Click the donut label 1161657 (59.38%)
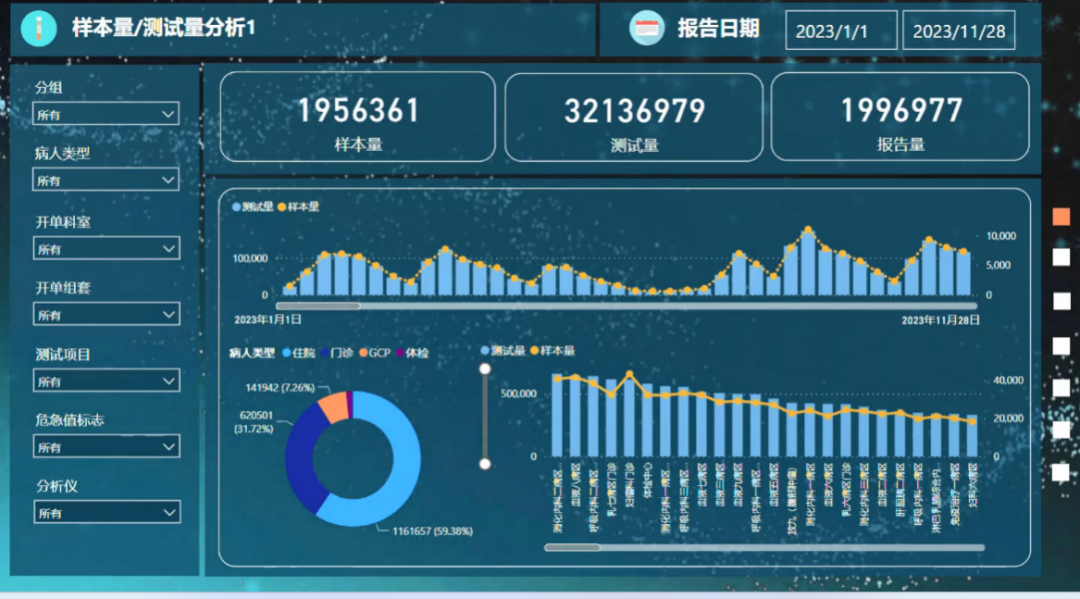Screen dimensions: 1080x599 click(433, 532)
